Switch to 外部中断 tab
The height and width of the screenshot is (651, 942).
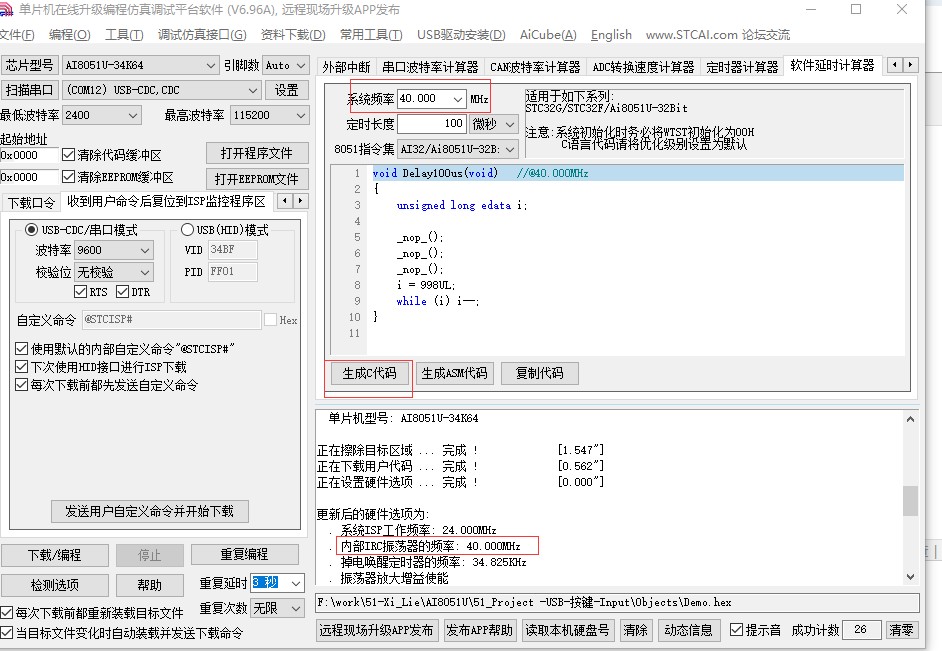coord(346,67)
